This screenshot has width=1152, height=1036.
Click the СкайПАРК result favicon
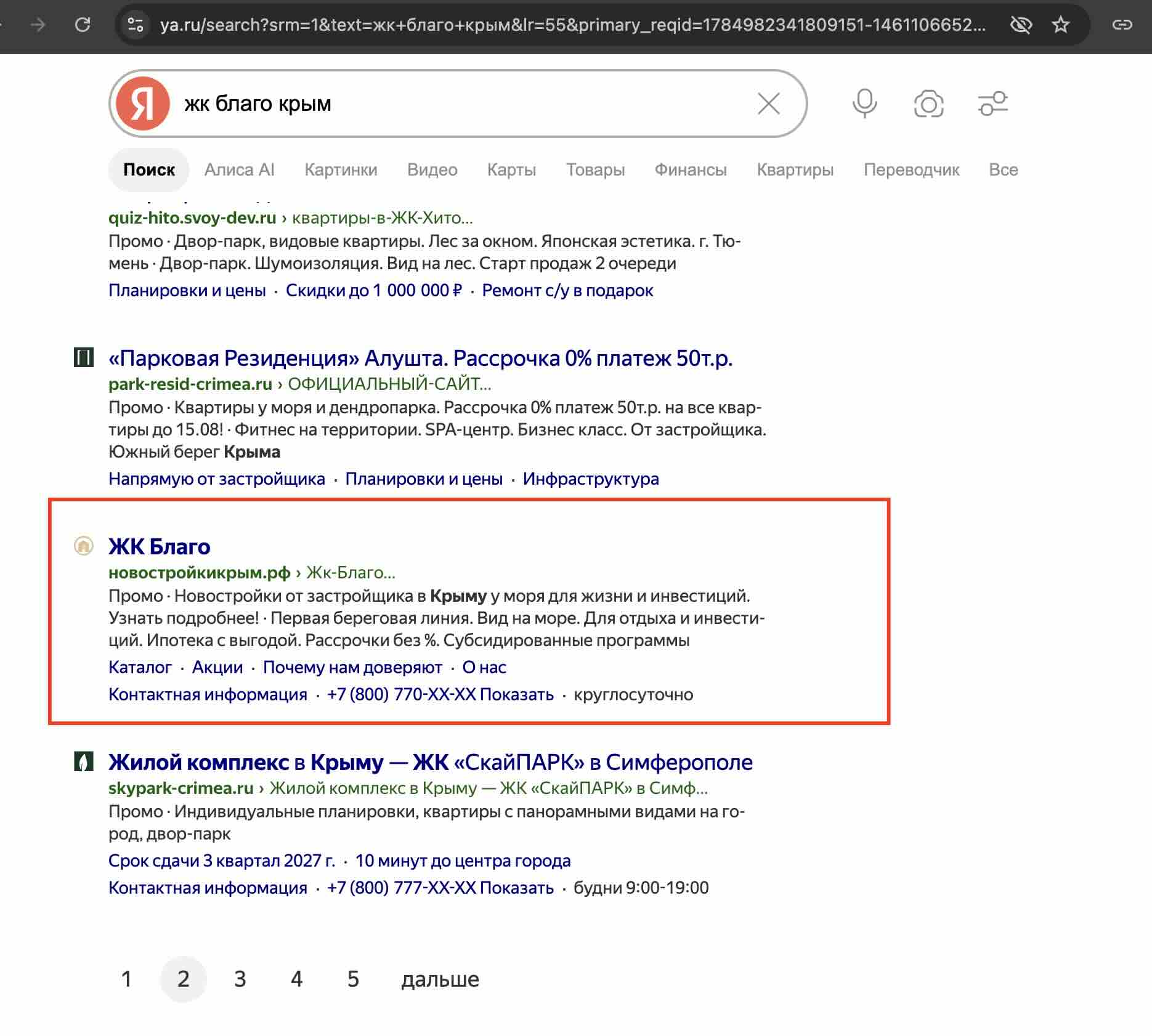(x=84, y=761)
